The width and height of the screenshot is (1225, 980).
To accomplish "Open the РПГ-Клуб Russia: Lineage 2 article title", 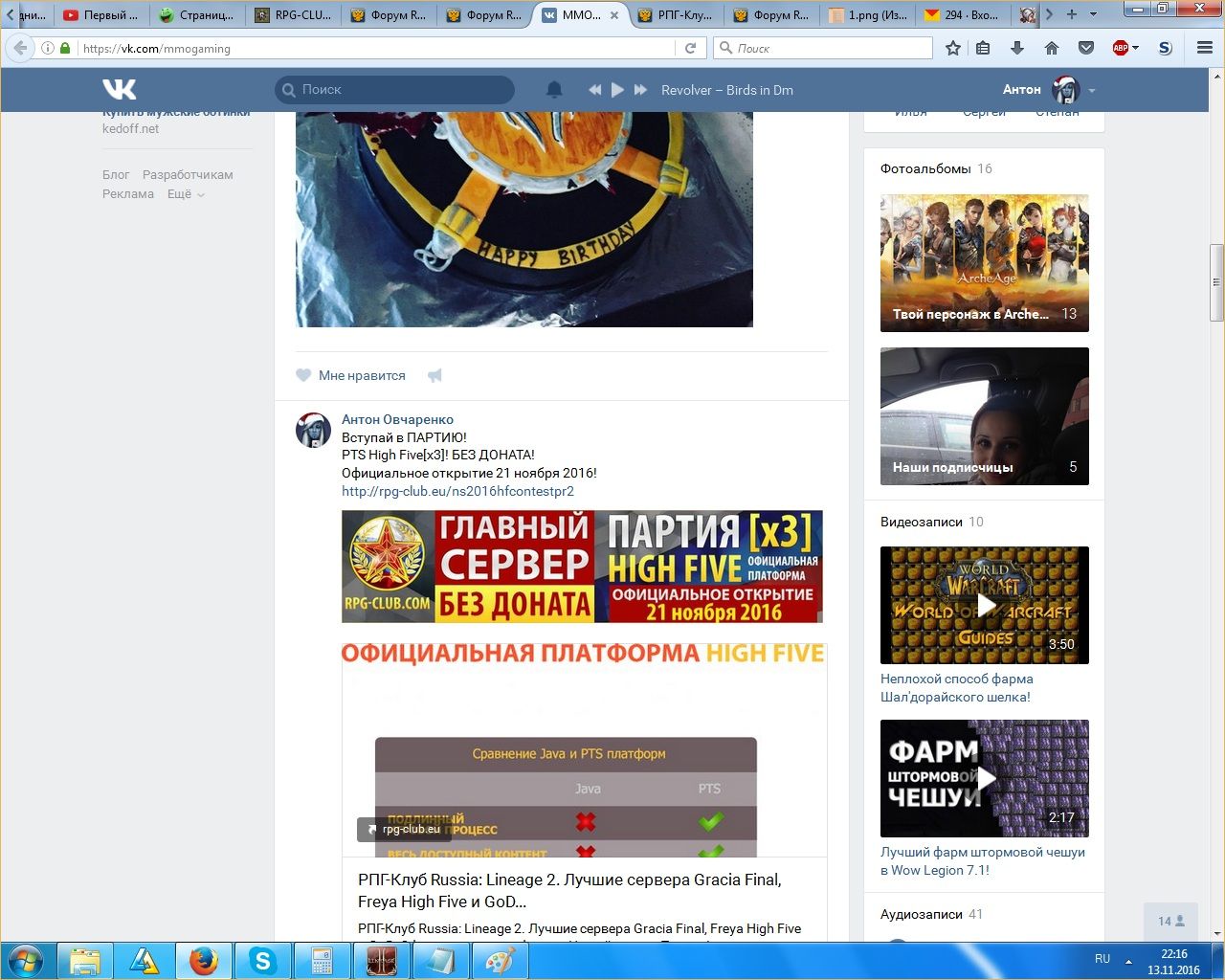I will click(569, 890).
